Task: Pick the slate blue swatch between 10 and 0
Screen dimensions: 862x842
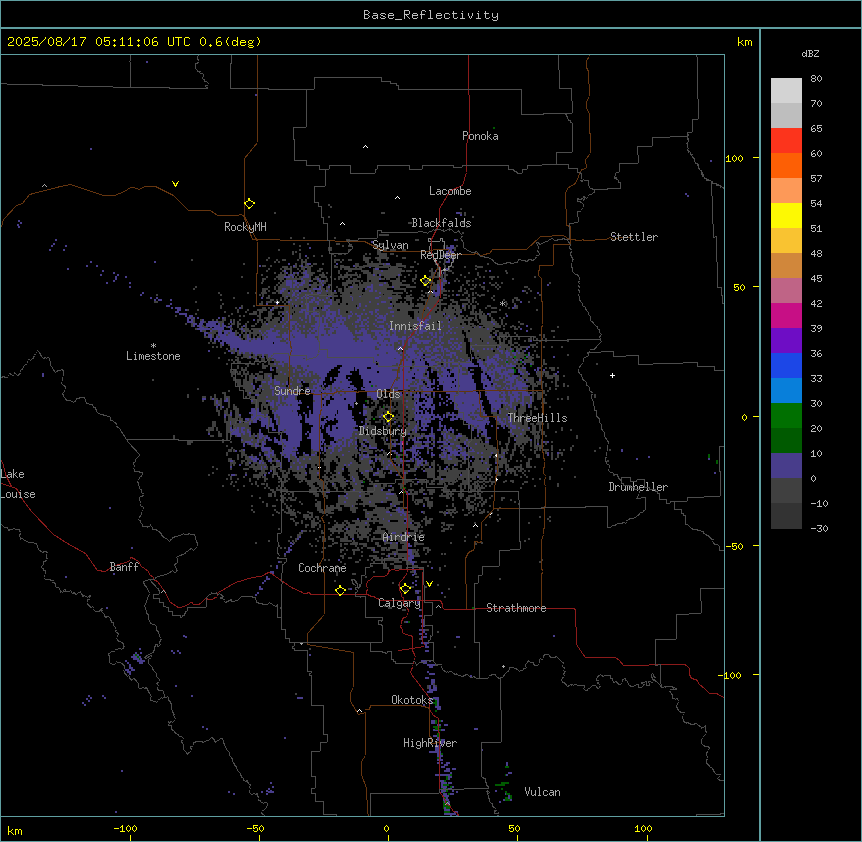Action: [786, 466]
